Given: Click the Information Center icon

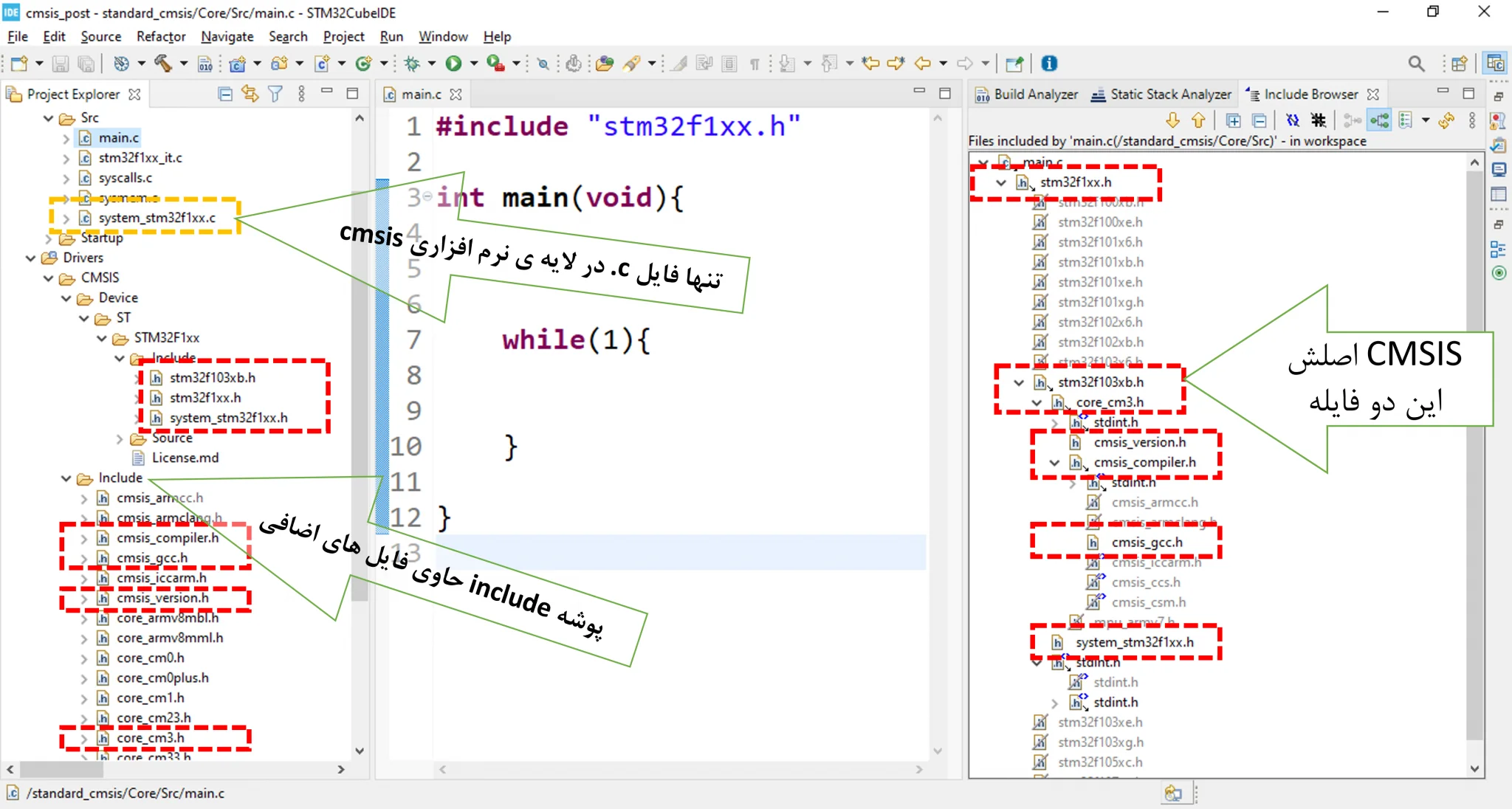Looking at the screenshot, I should [x=1049, y=63].
